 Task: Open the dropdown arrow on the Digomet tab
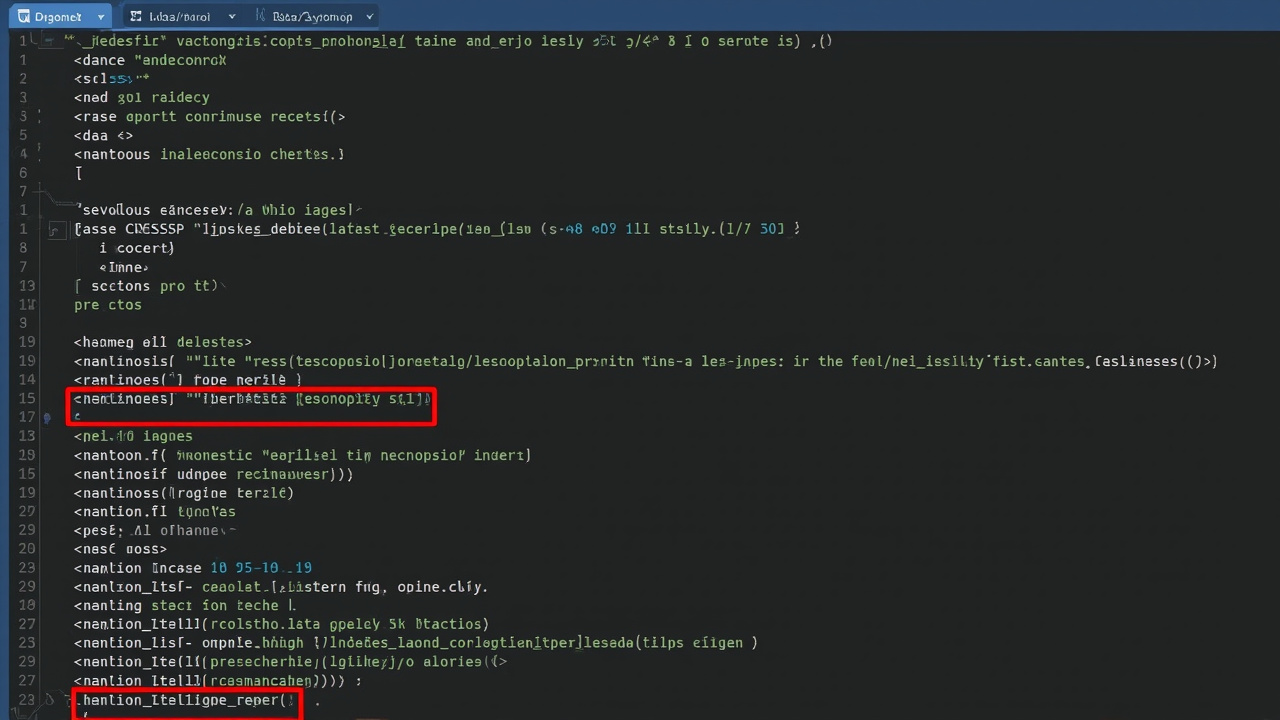point(101,18)
